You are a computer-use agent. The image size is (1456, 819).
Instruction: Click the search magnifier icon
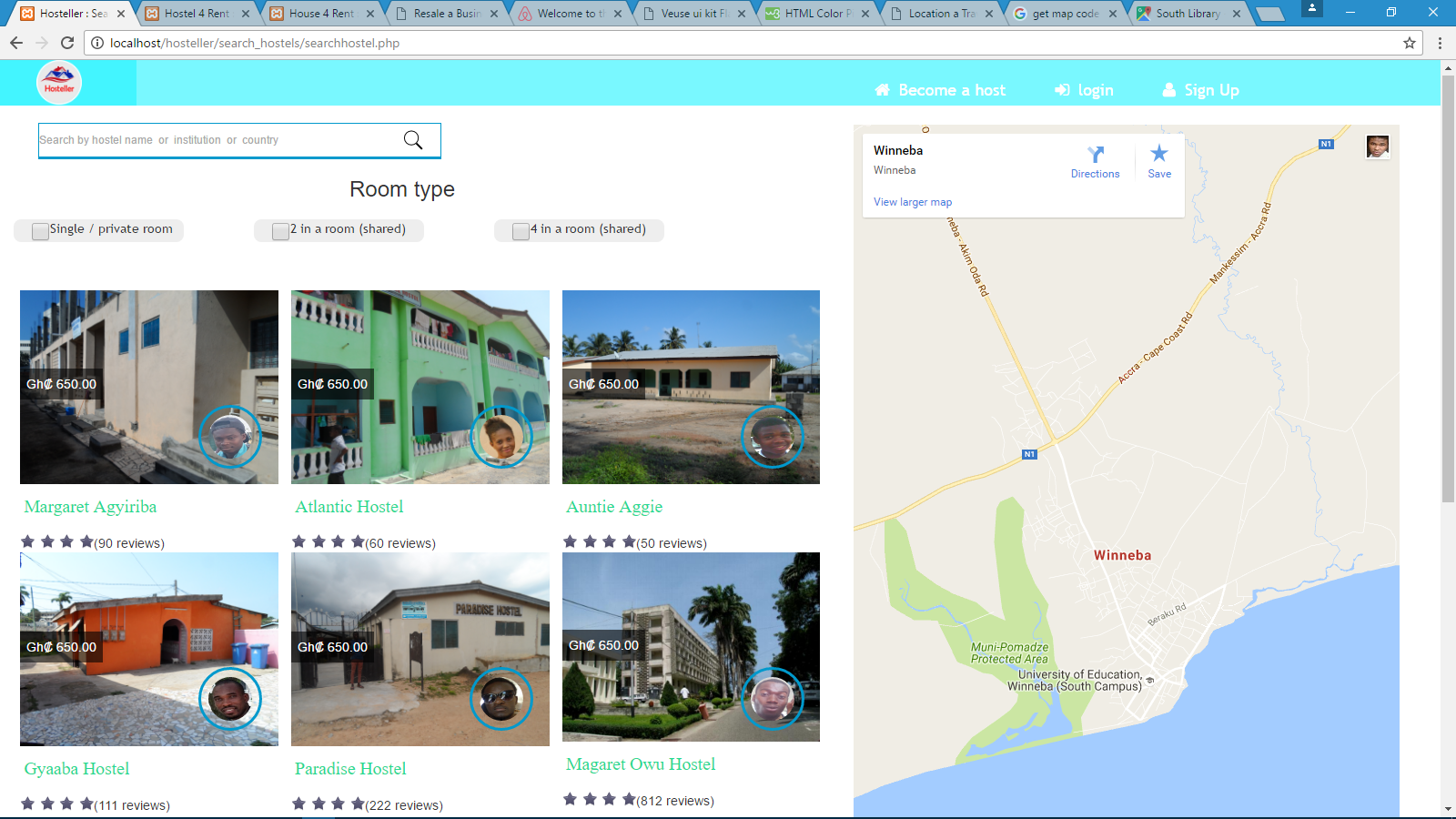413,139
